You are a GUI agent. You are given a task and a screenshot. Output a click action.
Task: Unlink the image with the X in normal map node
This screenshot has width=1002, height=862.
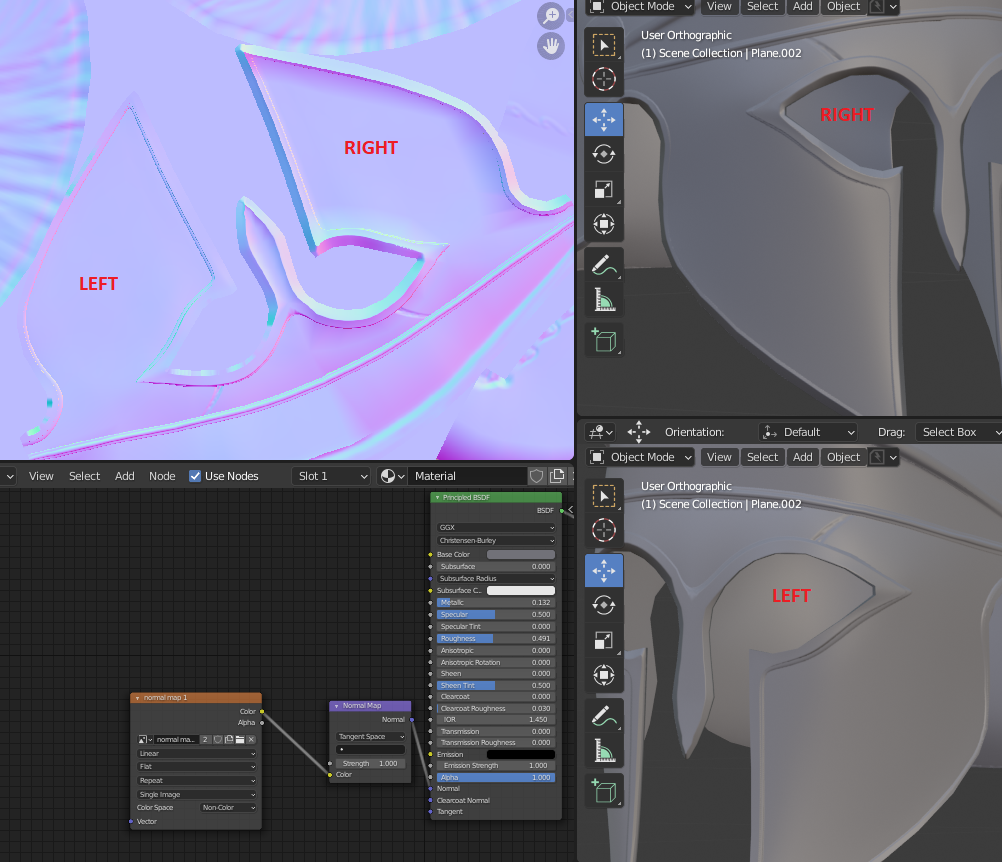click(251, 739)
